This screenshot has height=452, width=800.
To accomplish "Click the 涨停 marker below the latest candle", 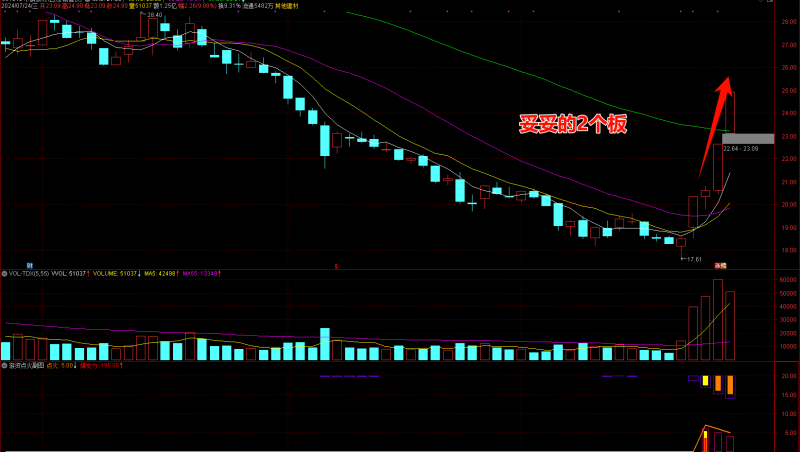I will [x=719, y=265].
